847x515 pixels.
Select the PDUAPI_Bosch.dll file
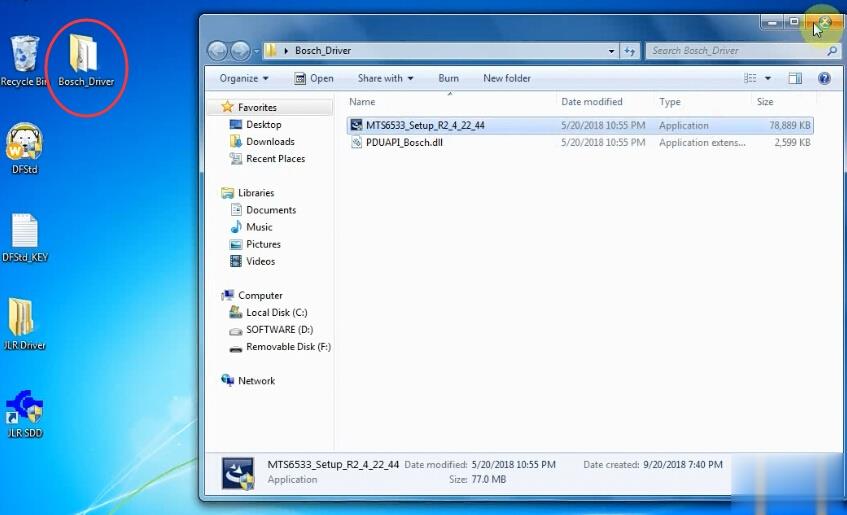580,143
